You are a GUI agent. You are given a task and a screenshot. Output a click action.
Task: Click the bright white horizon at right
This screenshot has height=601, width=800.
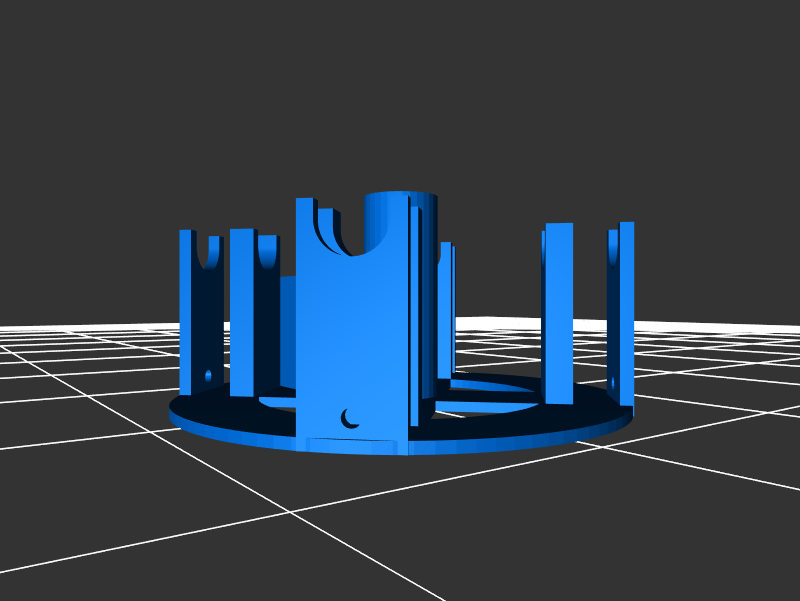click(720, 330)
